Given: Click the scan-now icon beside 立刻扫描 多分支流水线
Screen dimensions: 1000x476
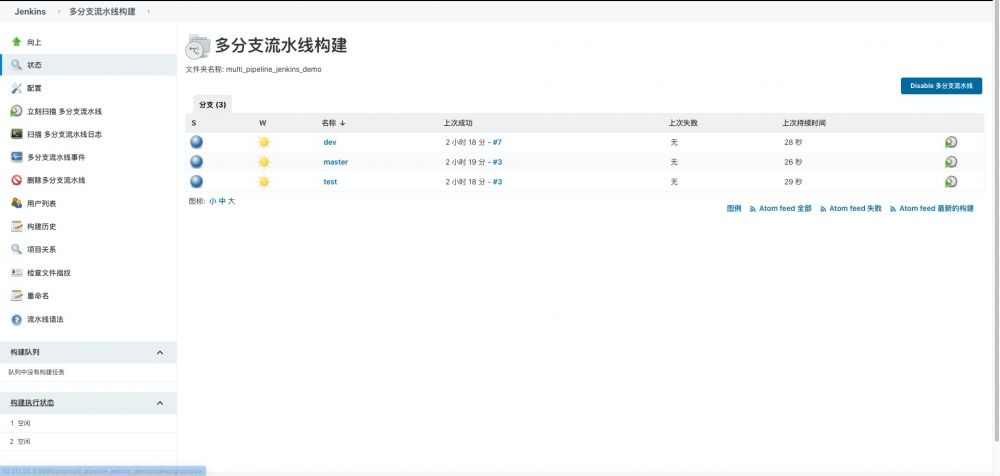Looking at the screenshot, I should tap(17, 111).
